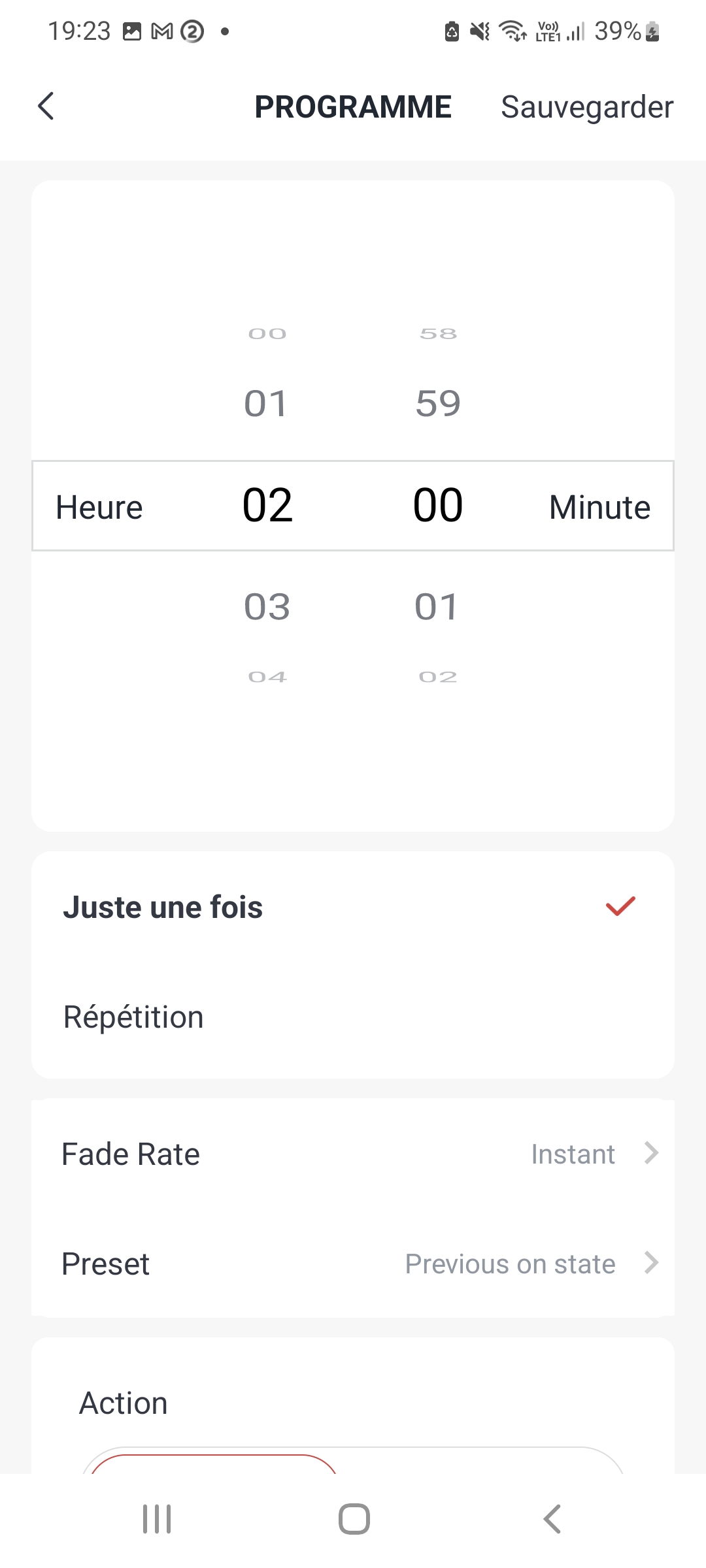
Task: Select hour 03 in the picker
Action: tap(267, 607)
